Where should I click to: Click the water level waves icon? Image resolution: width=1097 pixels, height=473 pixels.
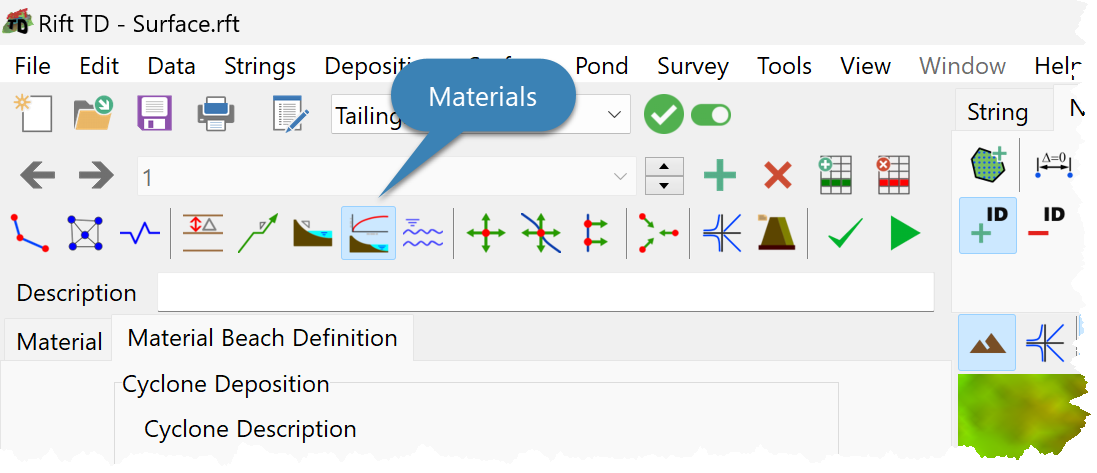click(423, 233)
